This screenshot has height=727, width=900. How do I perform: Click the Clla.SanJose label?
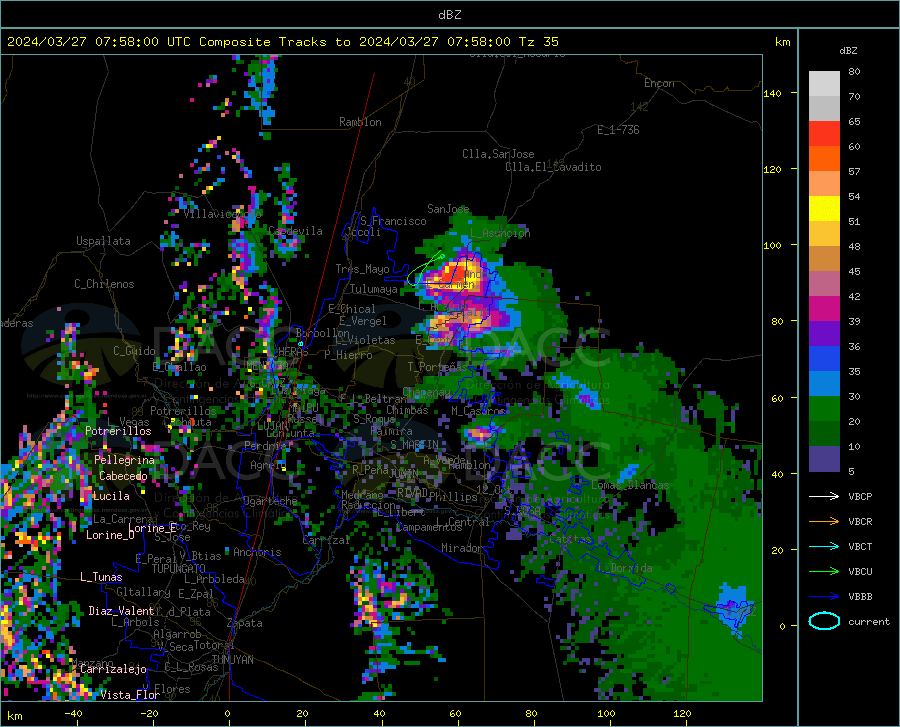[x=498, y=154]
